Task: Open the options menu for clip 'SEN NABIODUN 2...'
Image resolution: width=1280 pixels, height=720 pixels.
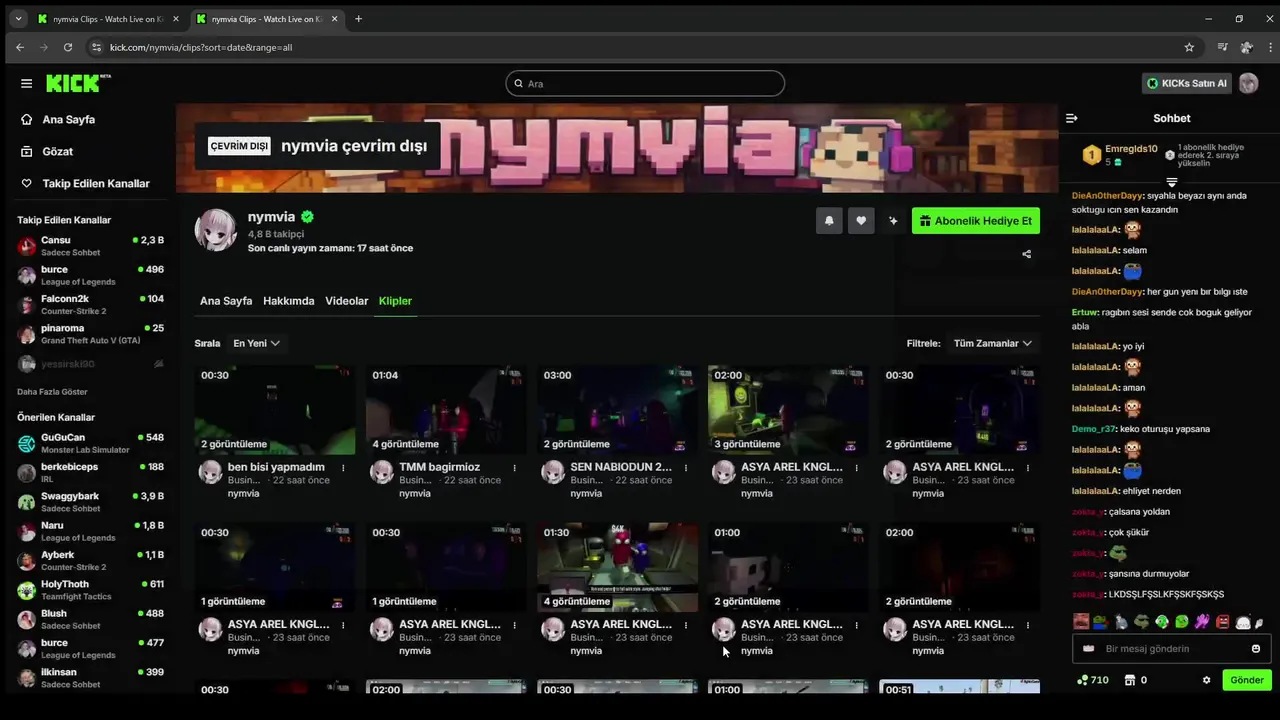Action: pos(686,467)
